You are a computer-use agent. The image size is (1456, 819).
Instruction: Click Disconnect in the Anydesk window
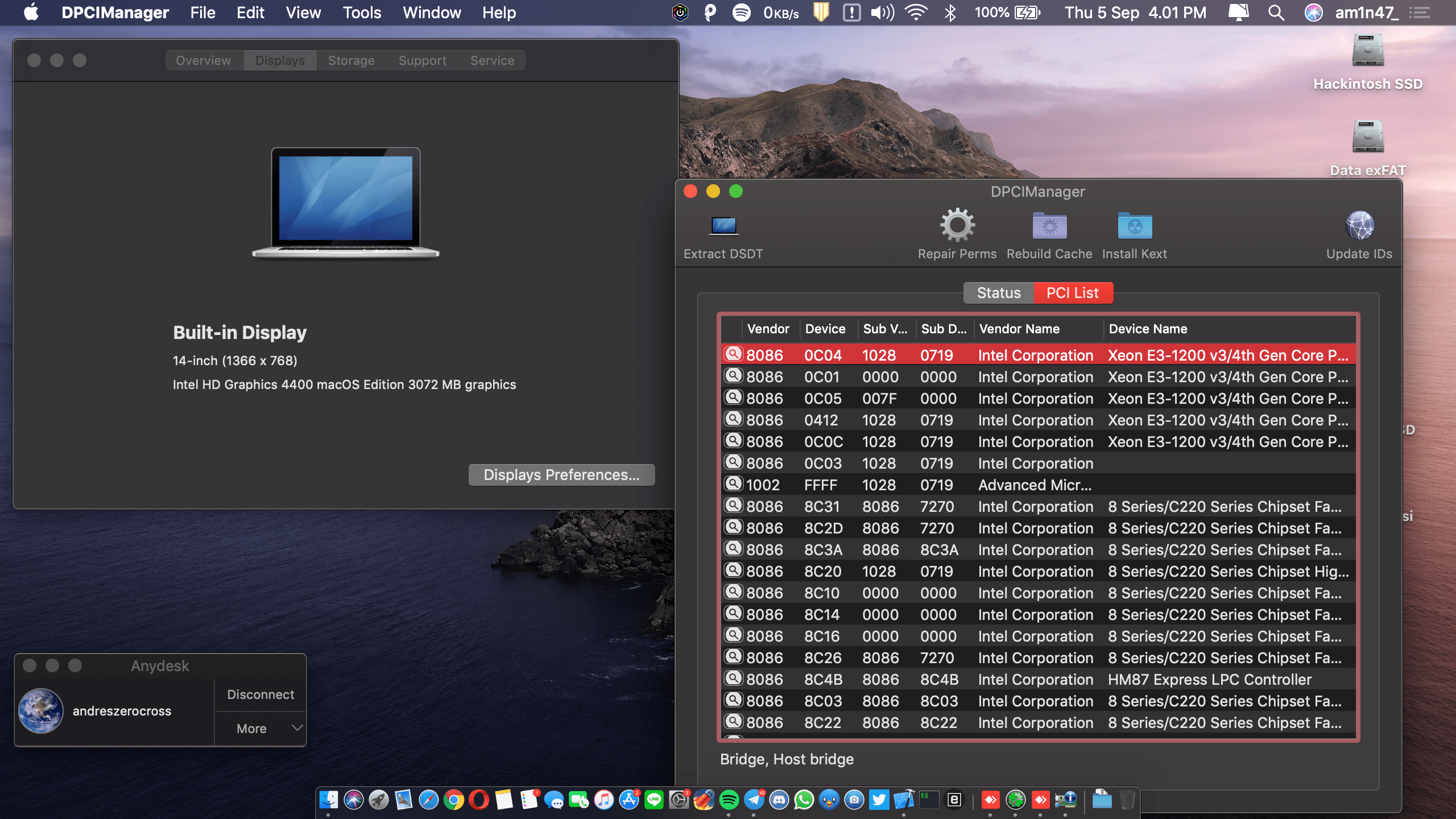click(260, 694)
